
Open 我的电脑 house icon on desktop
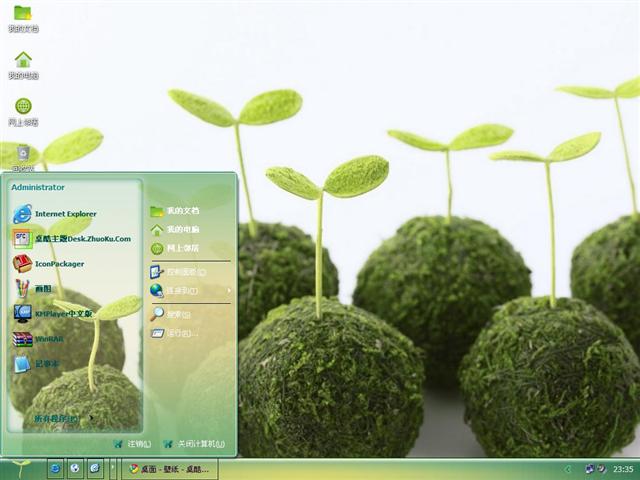23,65
